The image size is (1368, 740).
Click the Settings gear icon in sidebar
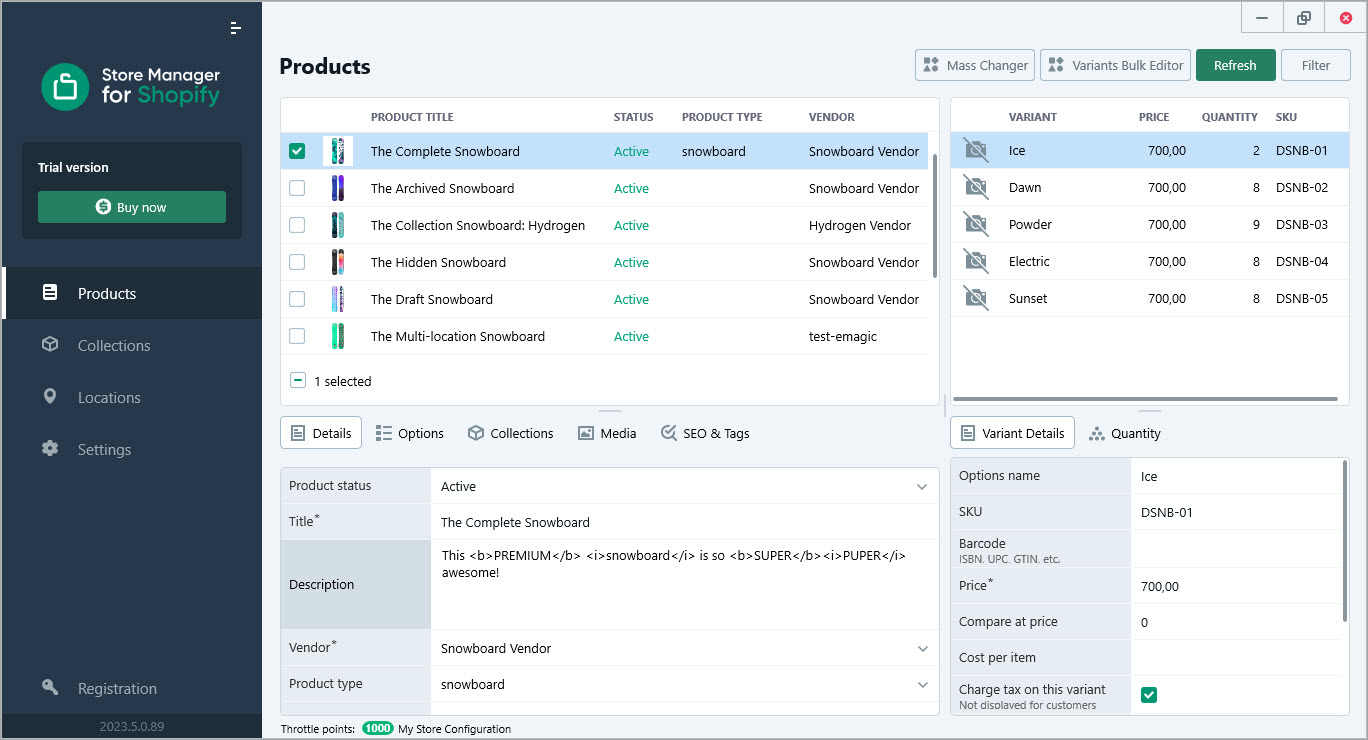coord(50,449)
